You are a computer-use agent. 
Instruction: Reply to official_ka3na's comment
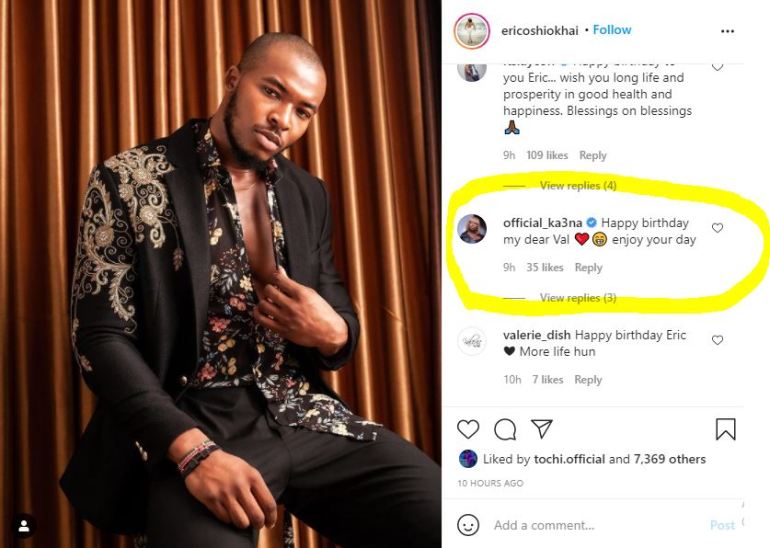click(x=588, y=268)
